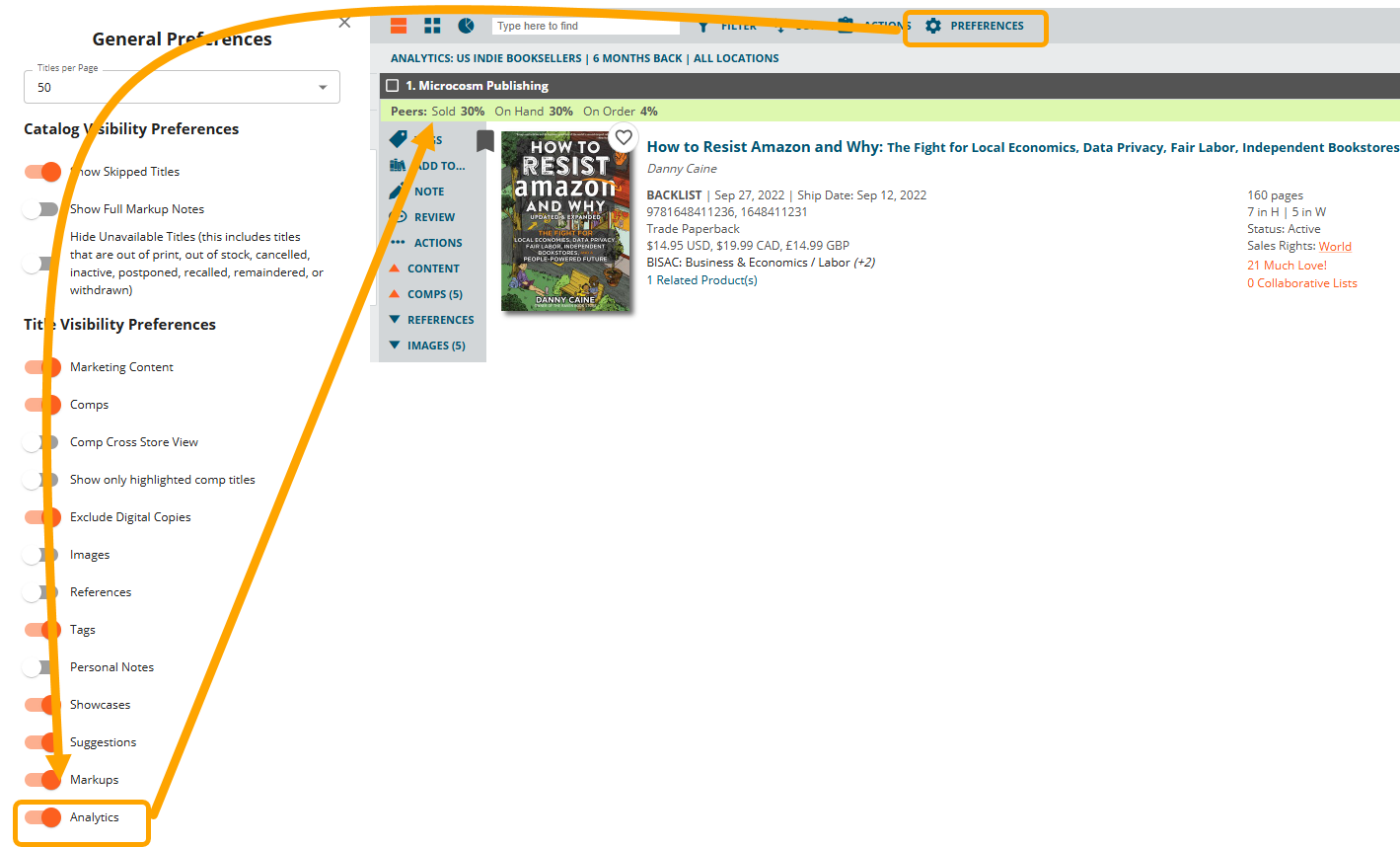The image size is (1400, 847).
Task: Click the three-dots icon beside Actions
Action: (398, 243)
